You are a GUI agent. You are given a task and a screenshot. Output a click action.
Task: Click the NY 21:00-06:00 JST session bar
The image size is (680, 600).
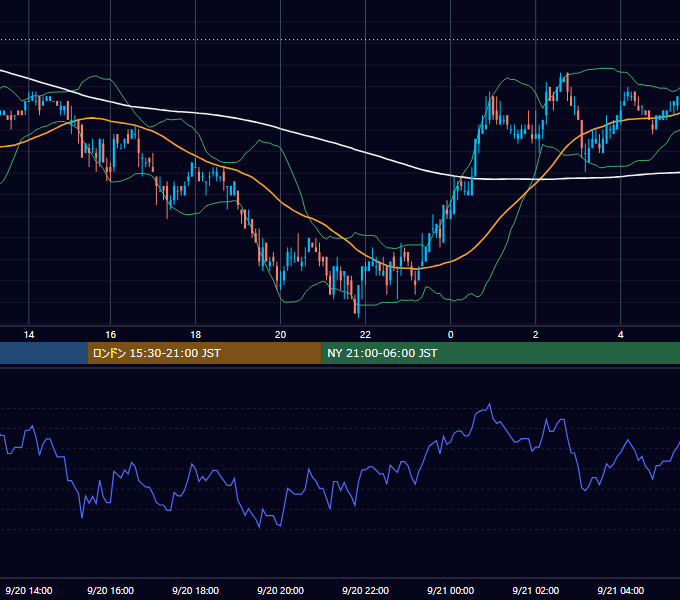tap(500, 353)
